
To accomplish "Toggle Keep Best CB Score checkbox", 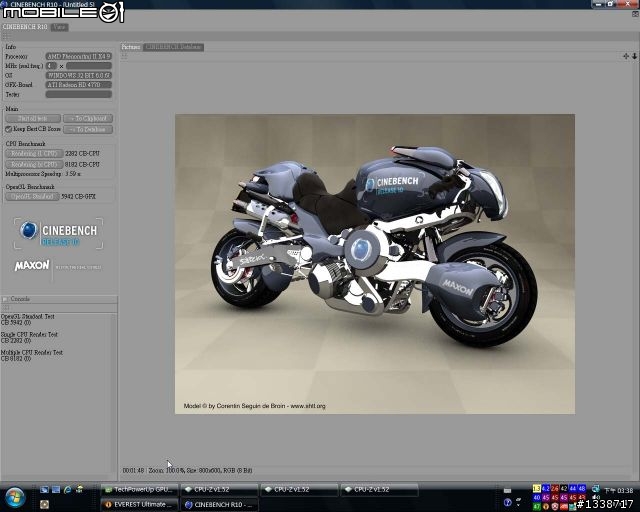I will (x=9, y=129).
